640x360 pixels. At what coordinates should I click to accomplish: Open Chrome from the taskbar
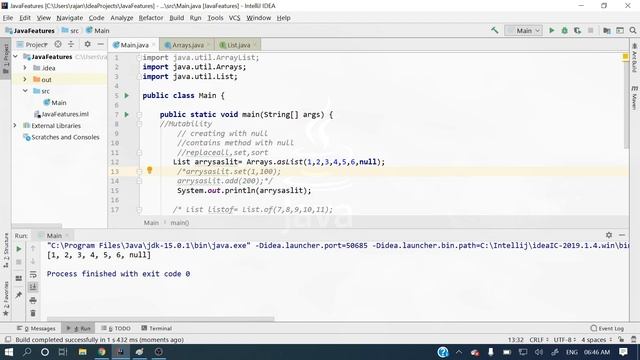pyautogui.click(x=102, y=352)
